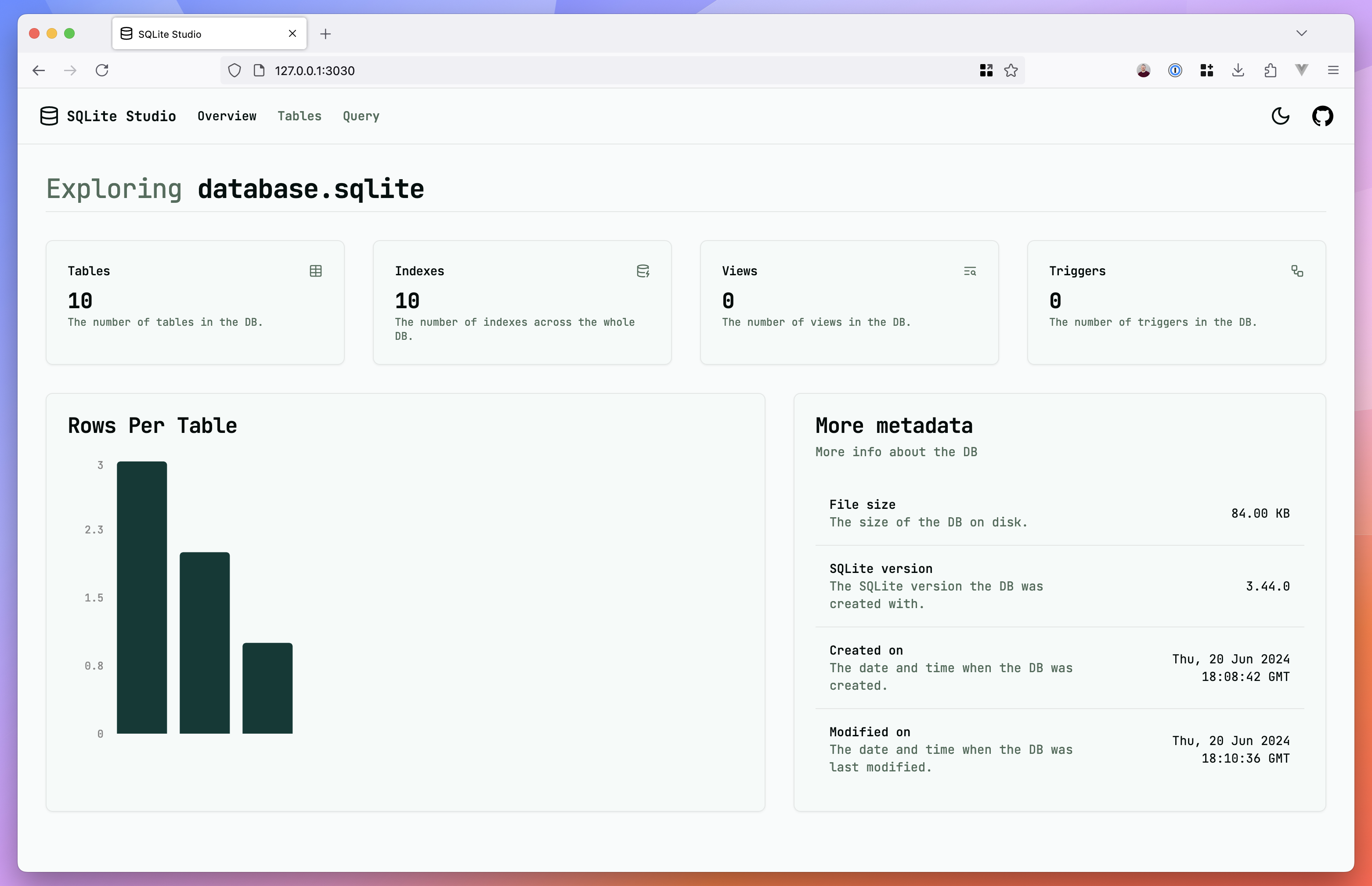Click the index icon on the Indexes card
The height and width of the screenshot is (886, 1372).
(643, 271)
